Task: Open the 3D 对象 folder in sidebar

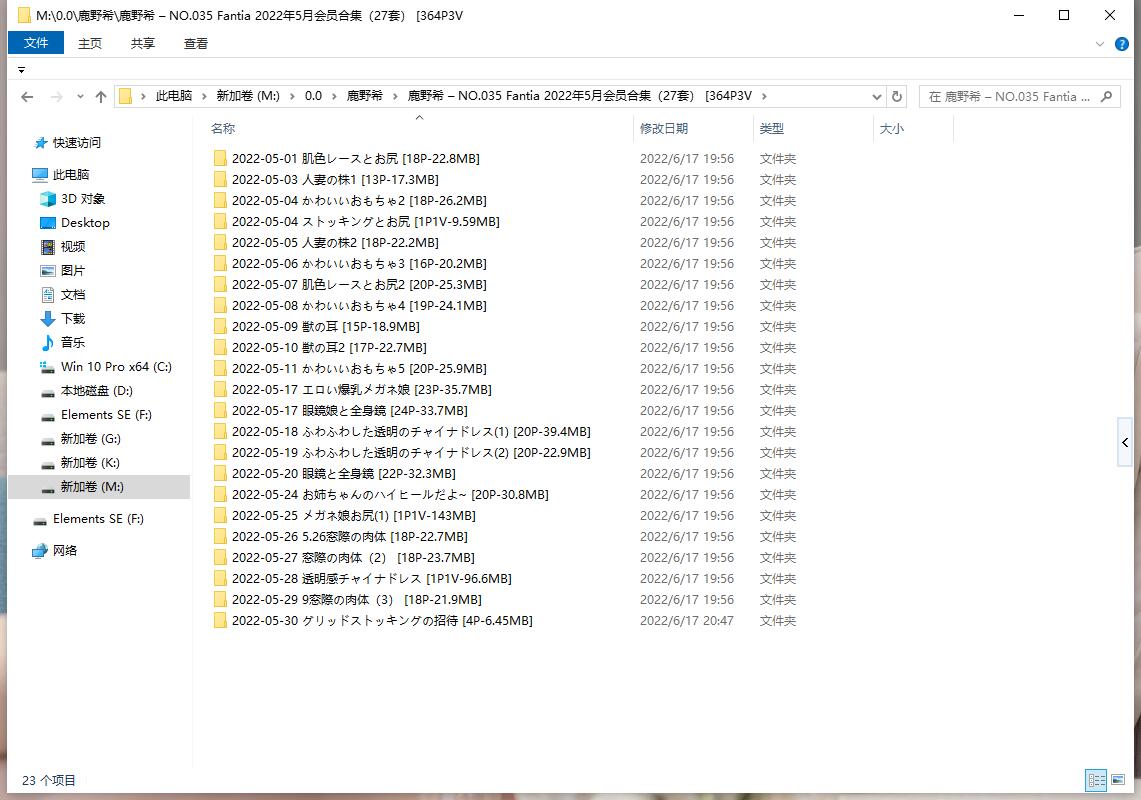Action: (82, 199)
